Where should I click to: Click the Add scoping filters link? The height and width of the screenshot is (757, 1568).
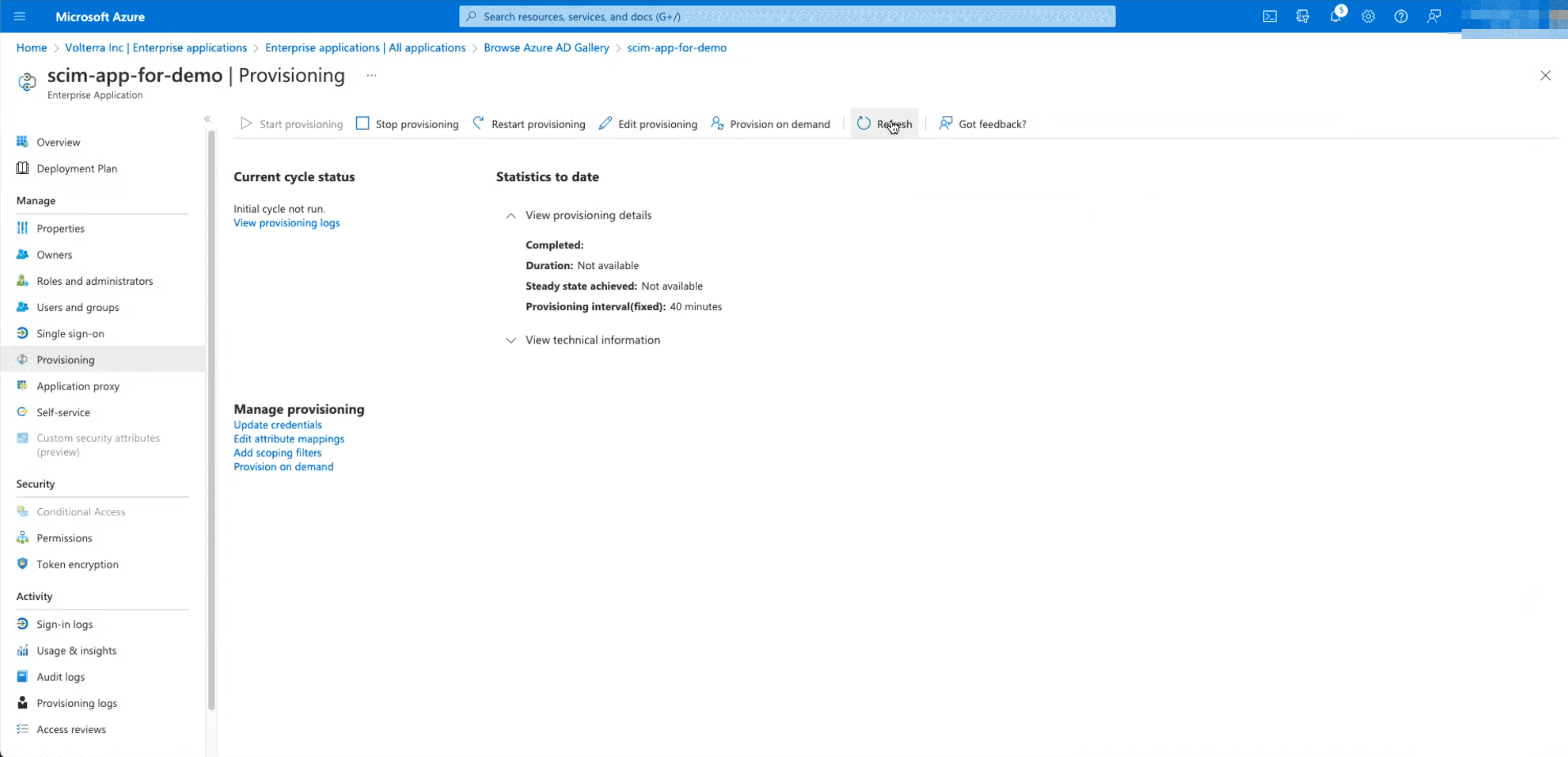click(x=277, y=452)
